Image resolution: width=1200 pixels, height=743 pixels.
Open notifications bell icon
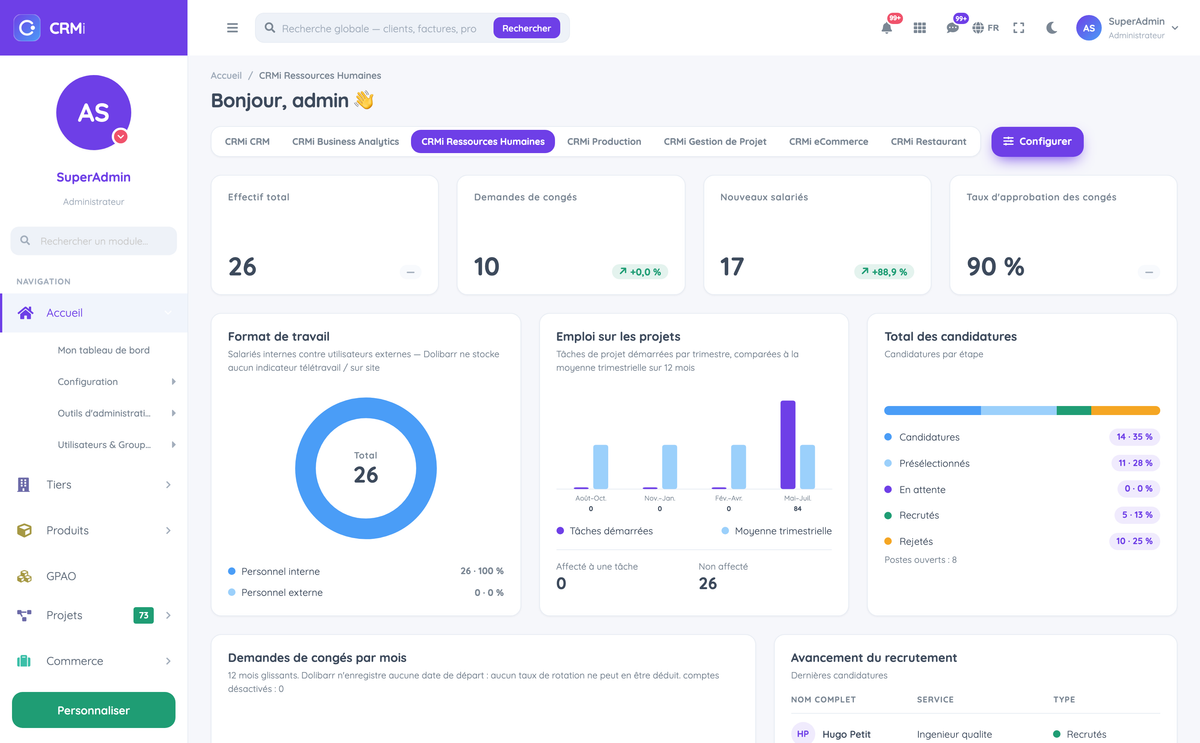click(x=886, y=28)
